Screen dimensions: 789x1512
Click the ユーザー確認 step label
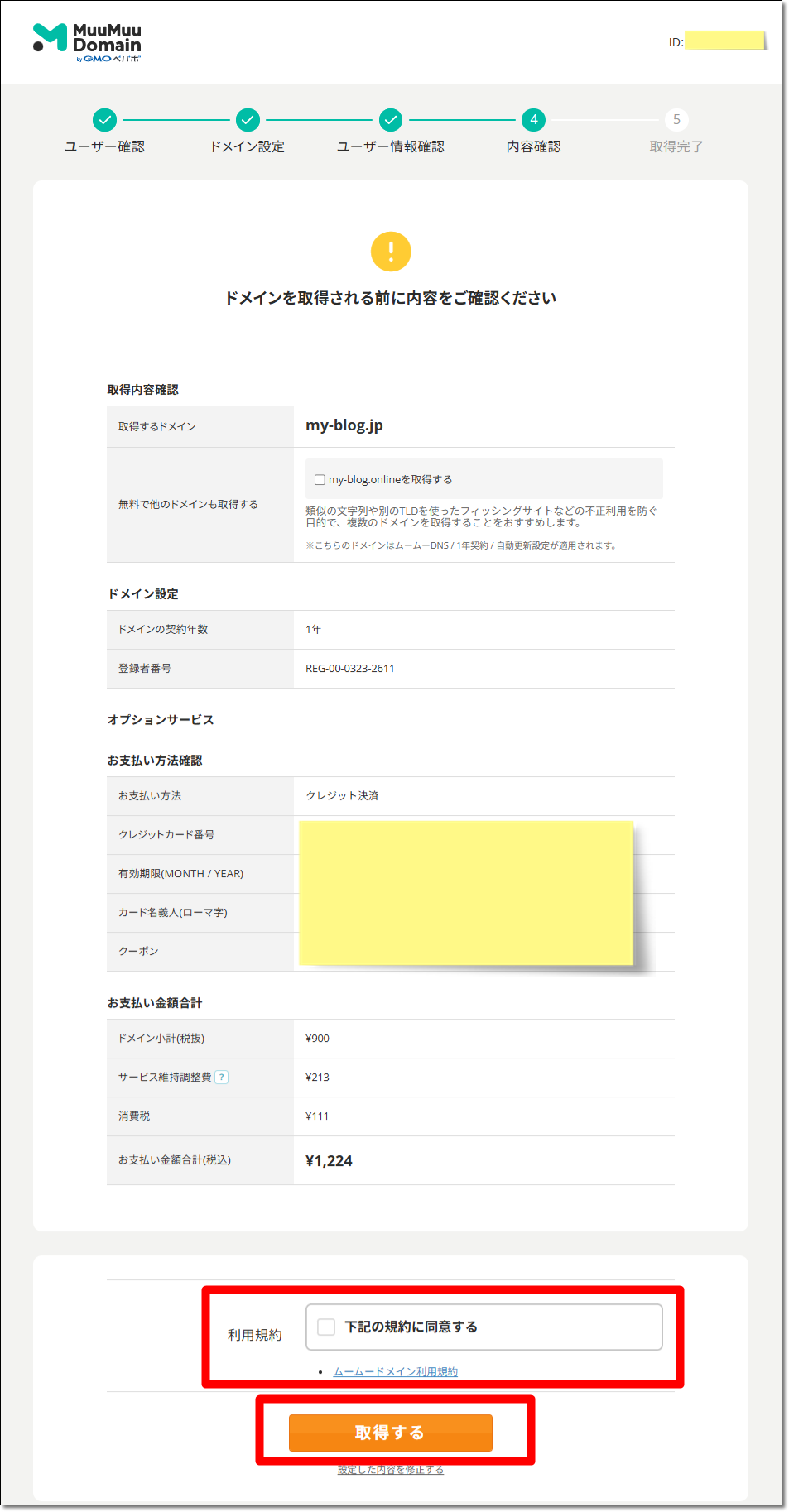104,146
